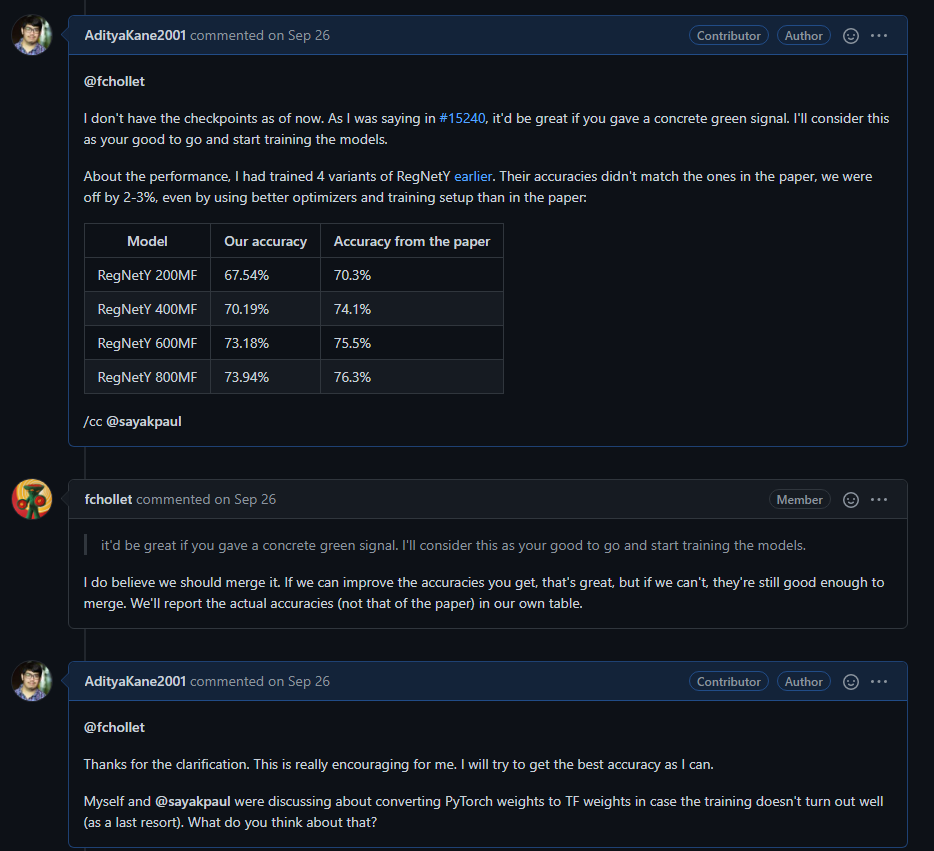Screen dimensions: 934x851
Task: Open the ellipsis menu on last comment
Action: pos(879,682)
